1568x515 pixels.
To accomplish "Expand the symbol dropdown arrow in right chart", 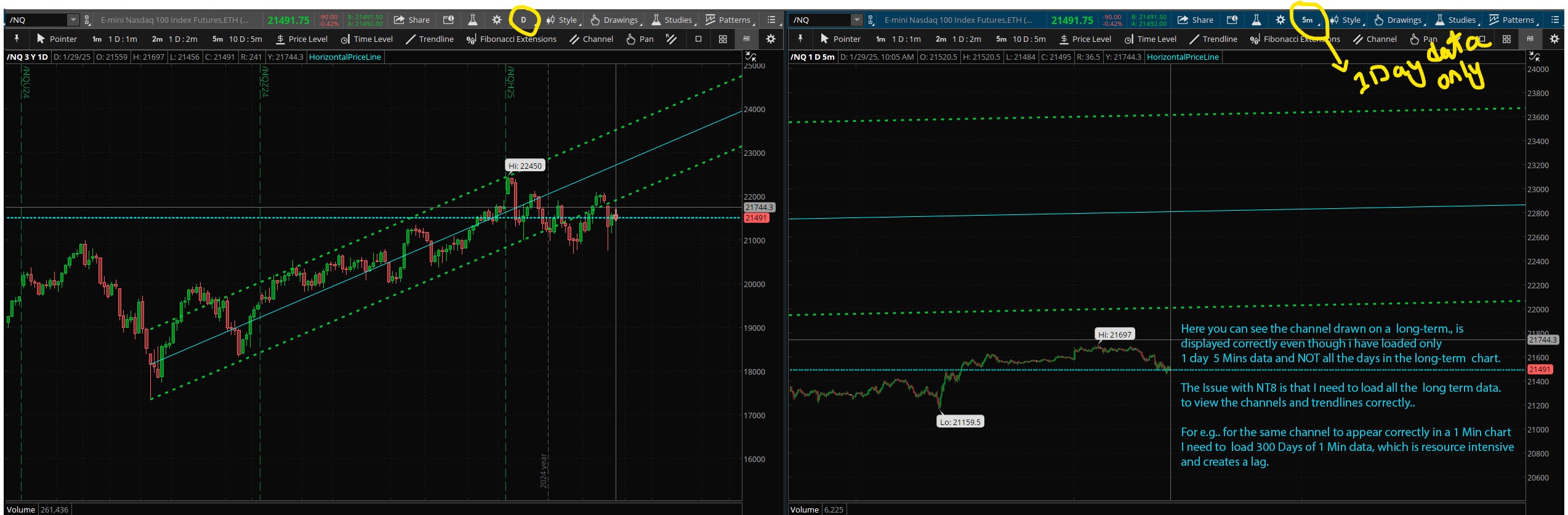I will click(857, 20).
